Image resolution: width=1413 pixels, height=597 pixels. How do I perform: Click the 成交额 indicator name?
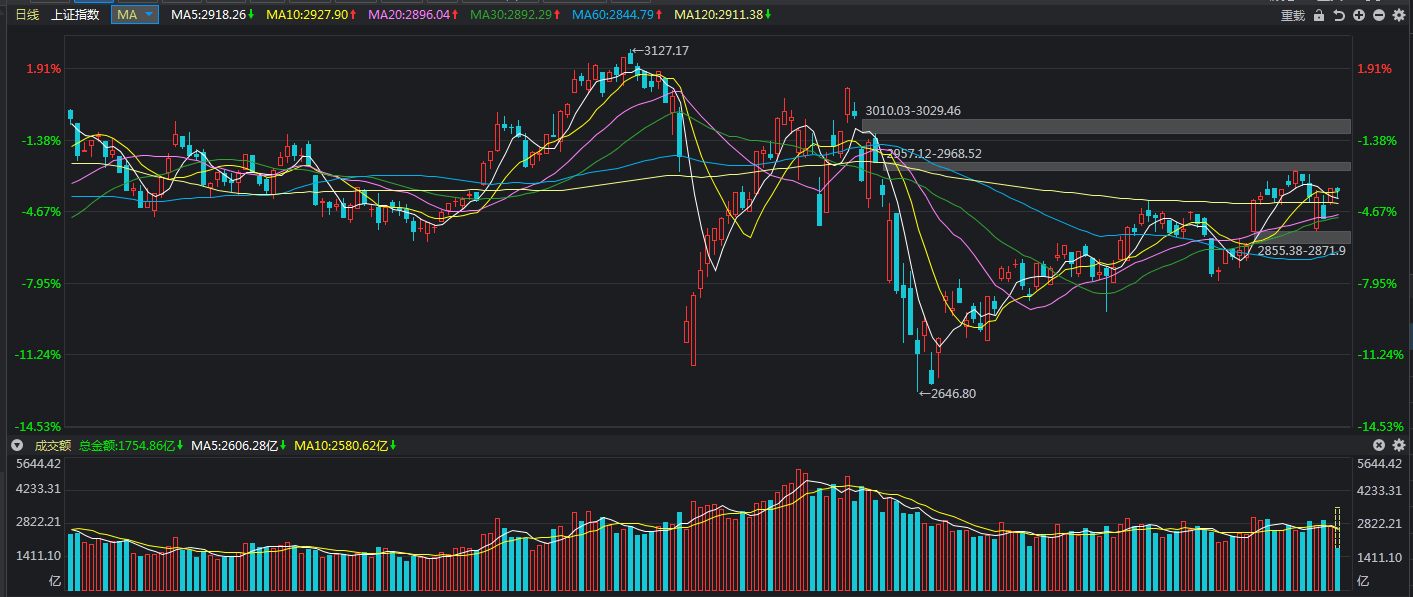[x=53, y=445]
